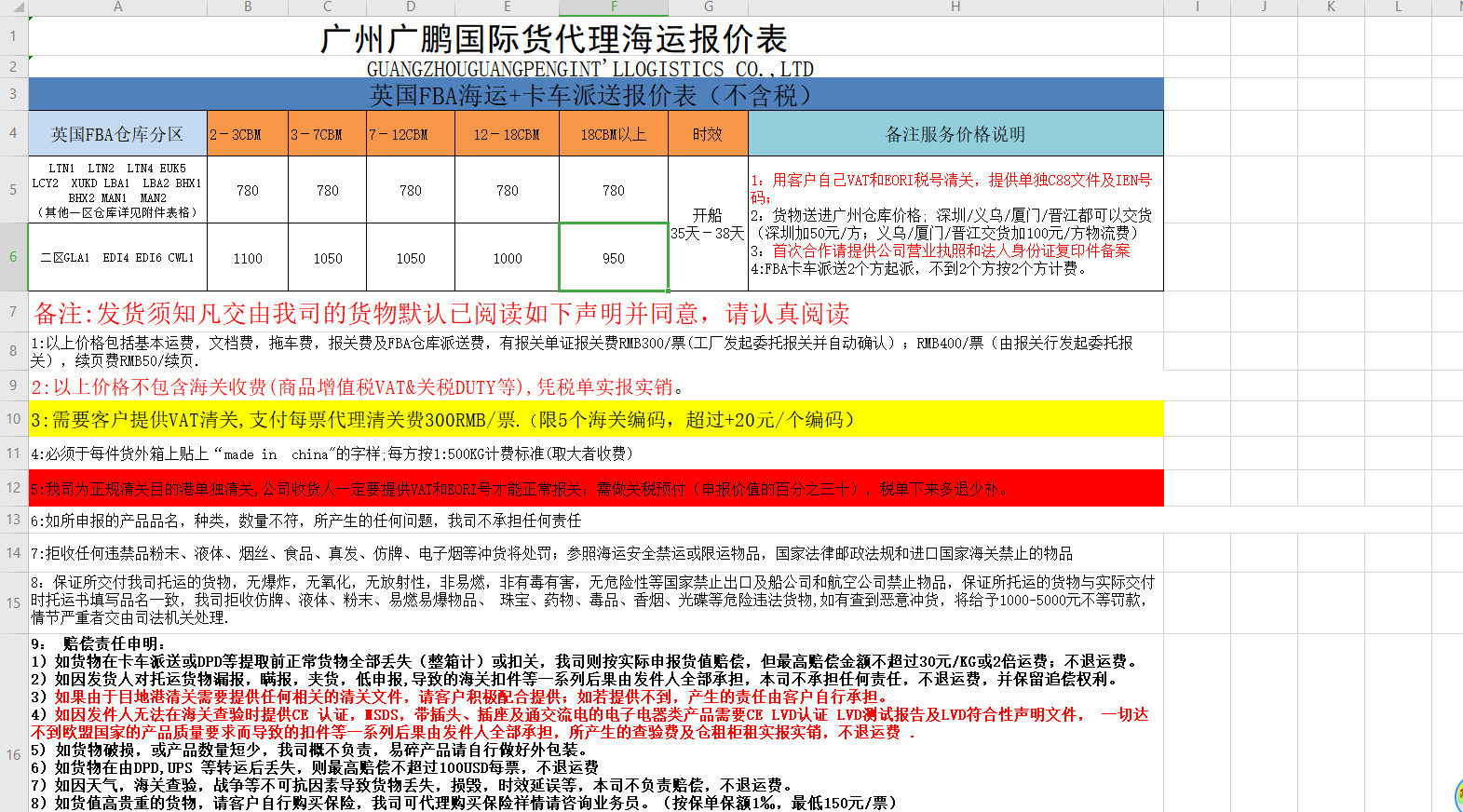Click the blue 英国FBA海运+卡车派送报价表 banner

pos(596,95)
